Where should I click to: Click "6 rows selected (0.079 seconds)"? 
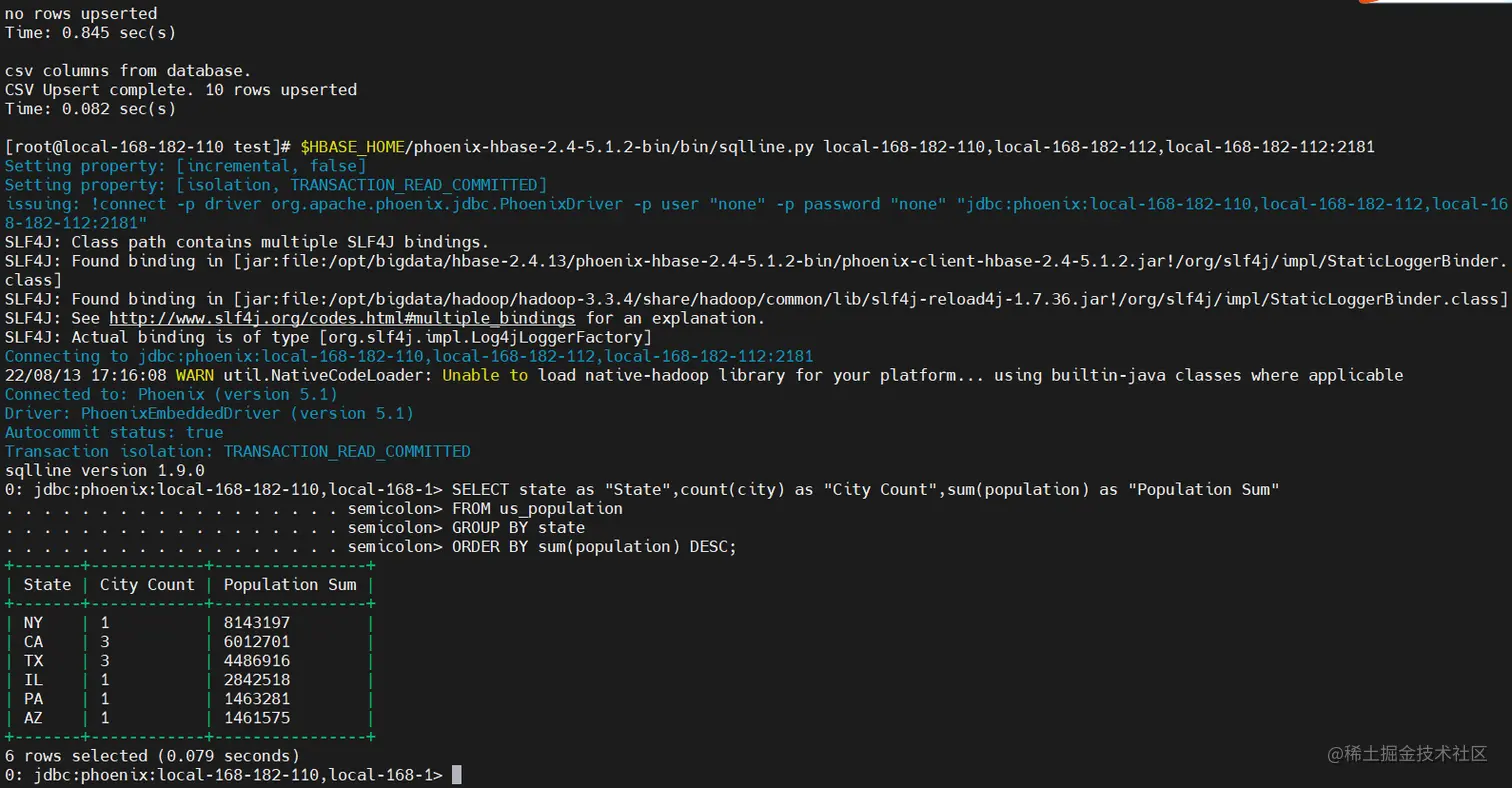(x=152, y=756)
